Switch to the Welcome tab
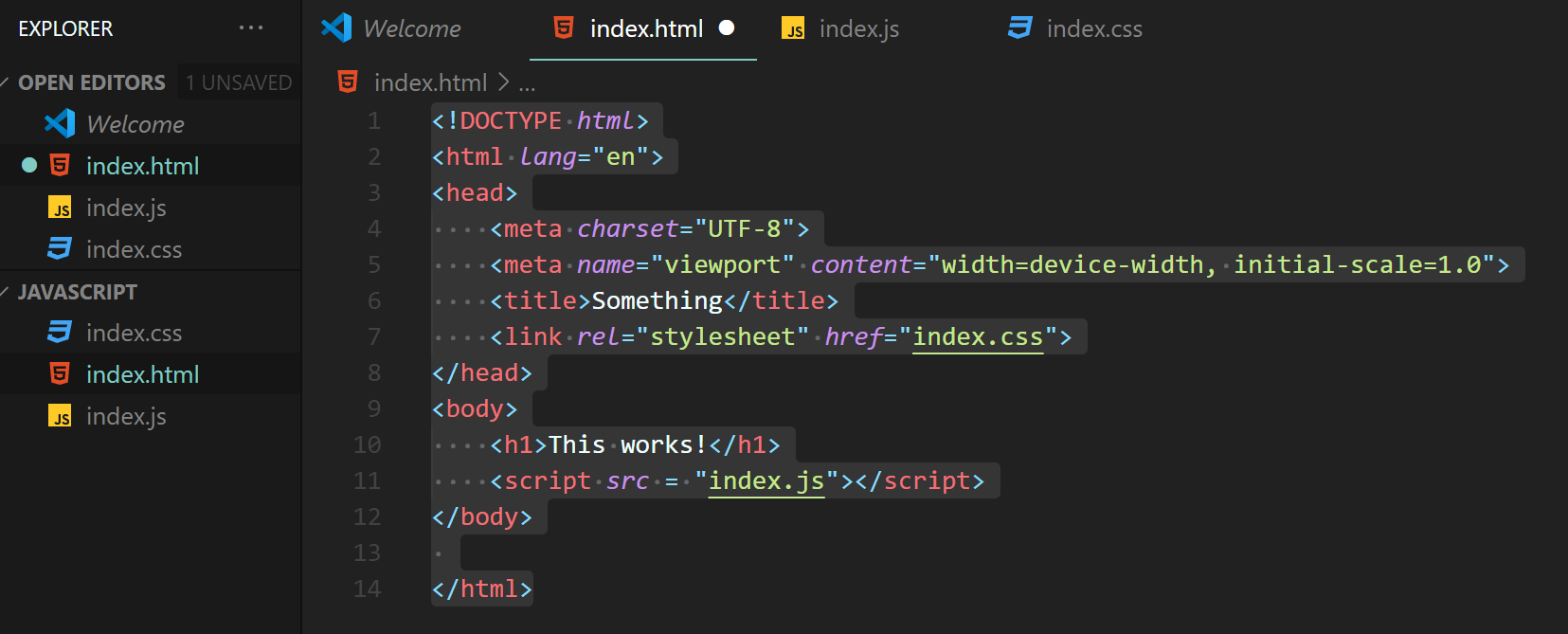Image resolution: width=1568 pixels, height=634 pixels. (412, 28)
